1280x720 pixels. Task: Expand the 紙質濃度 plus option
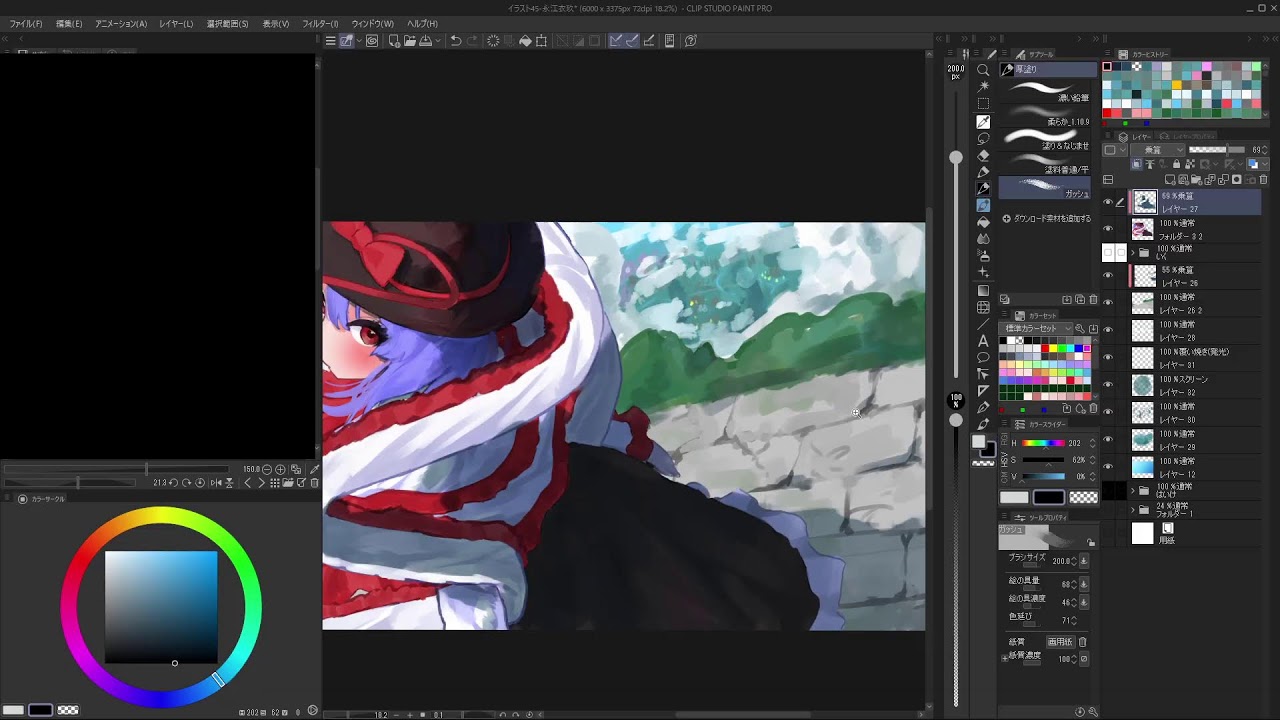[1005, 658]
